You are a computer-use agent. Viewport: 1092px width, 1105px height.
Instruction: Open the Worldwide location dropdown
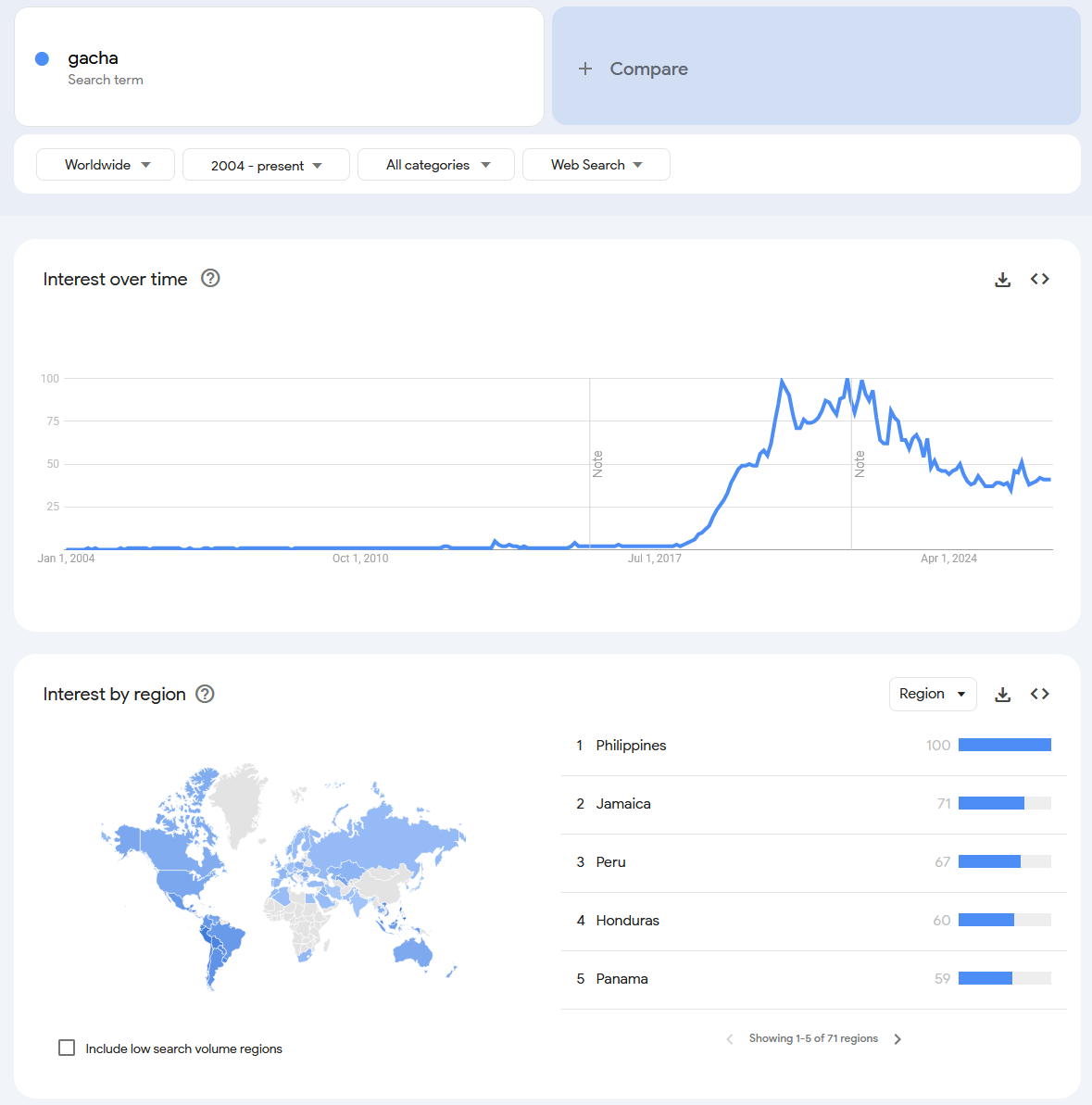(106, 164)
